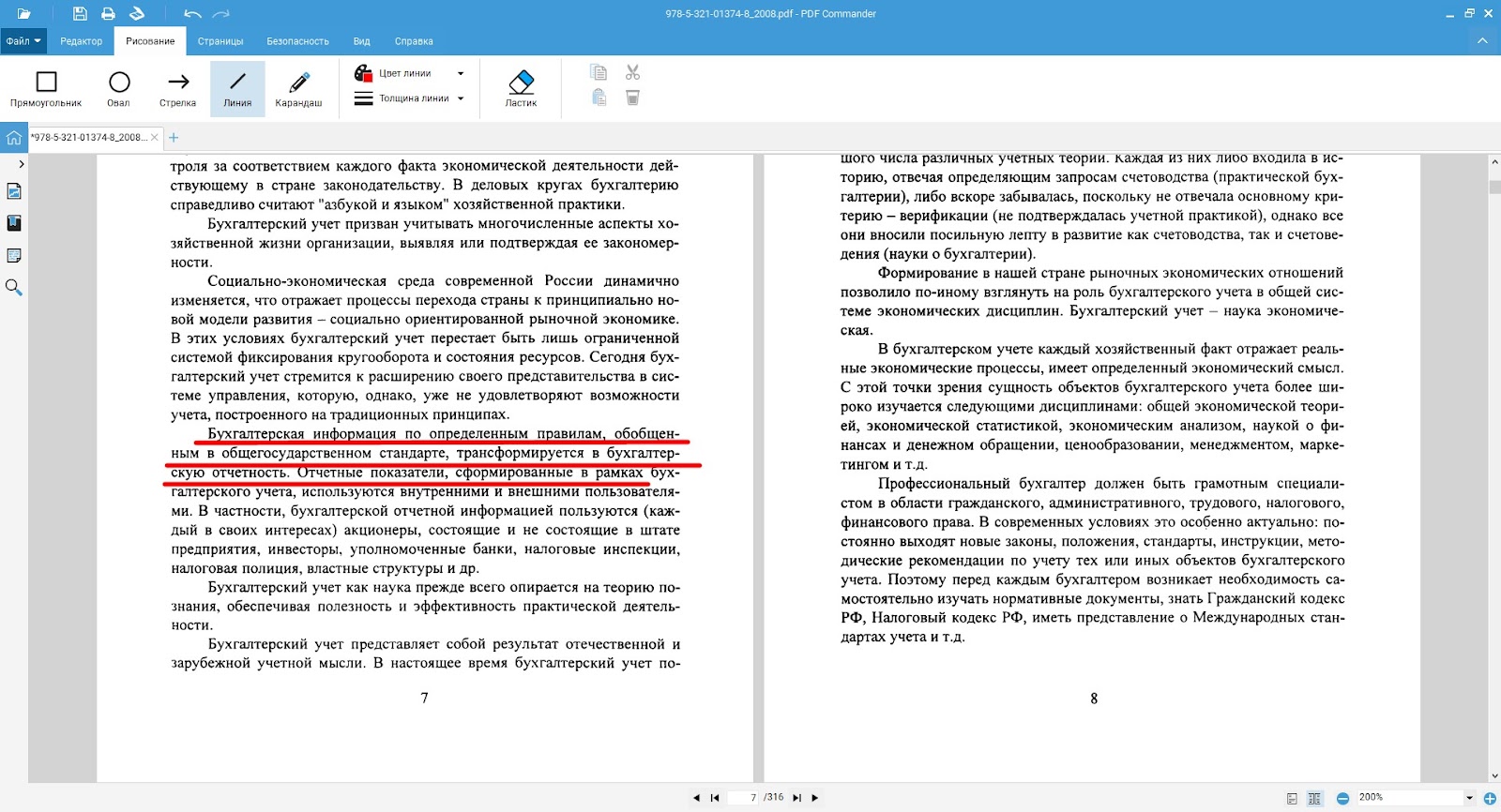Click the /316 total pages text
Image resolution: width=1501 pixels, height=812 pixels.
[x=774, y=798]
